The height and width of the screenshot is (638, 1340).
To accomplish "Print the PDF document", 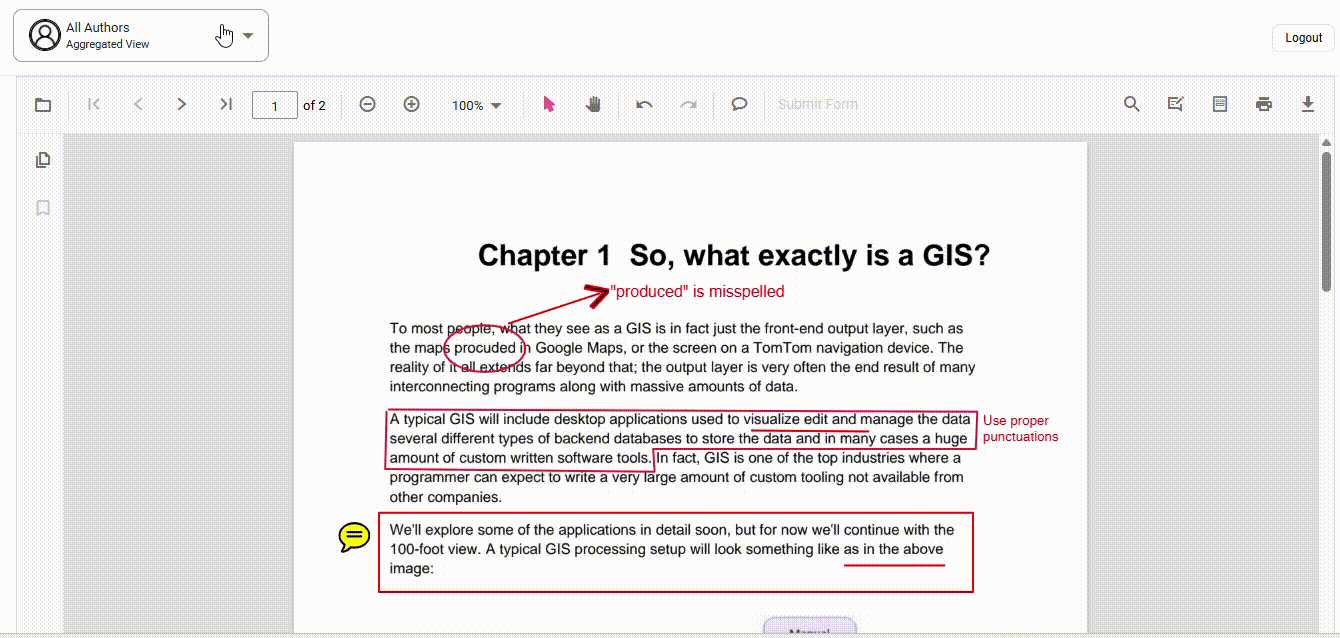I will click(x=1263, y=104).
